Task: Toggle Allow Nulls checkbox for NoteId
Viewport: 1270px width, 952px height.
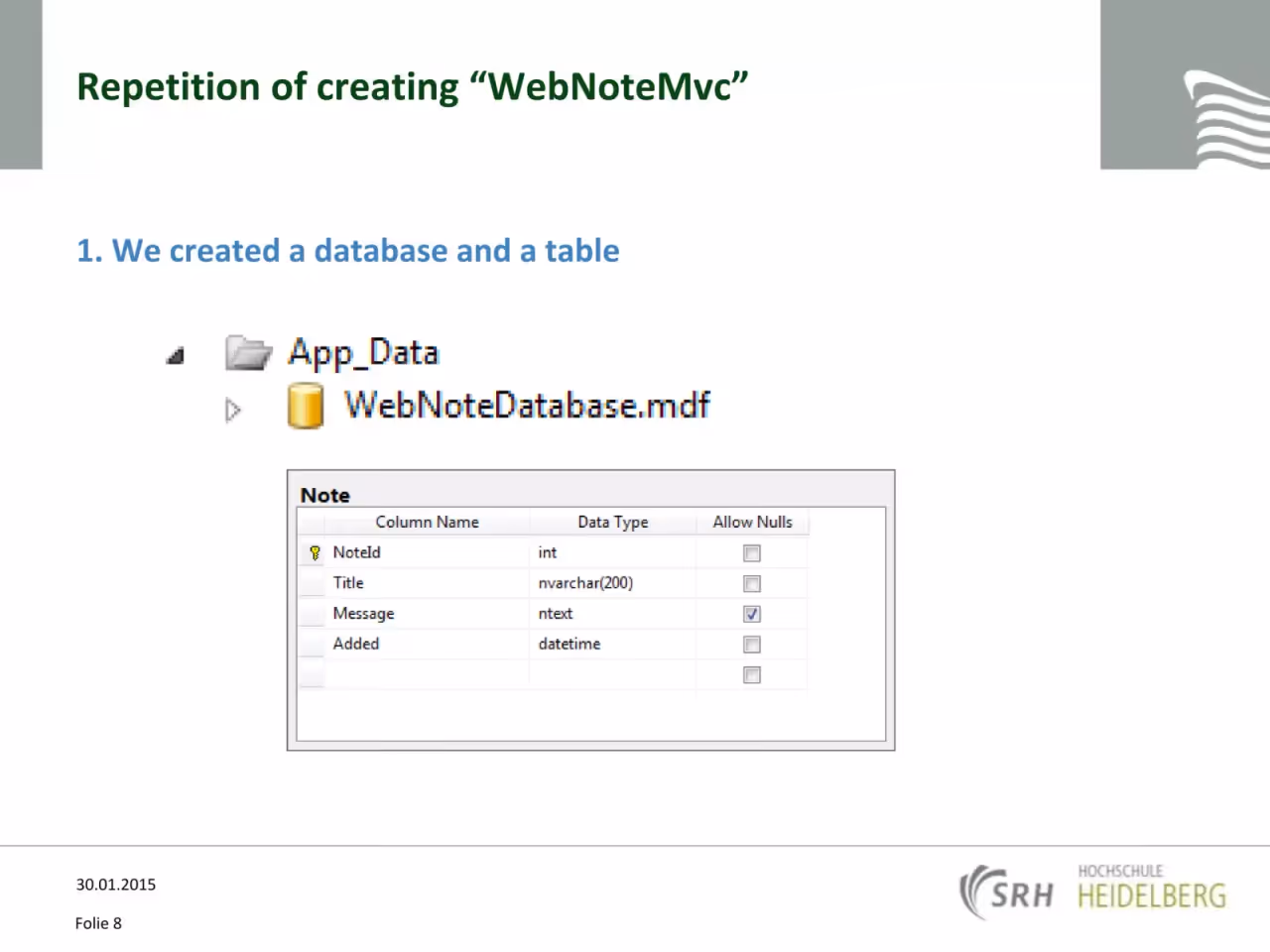Action: click(x=752, y=553)
